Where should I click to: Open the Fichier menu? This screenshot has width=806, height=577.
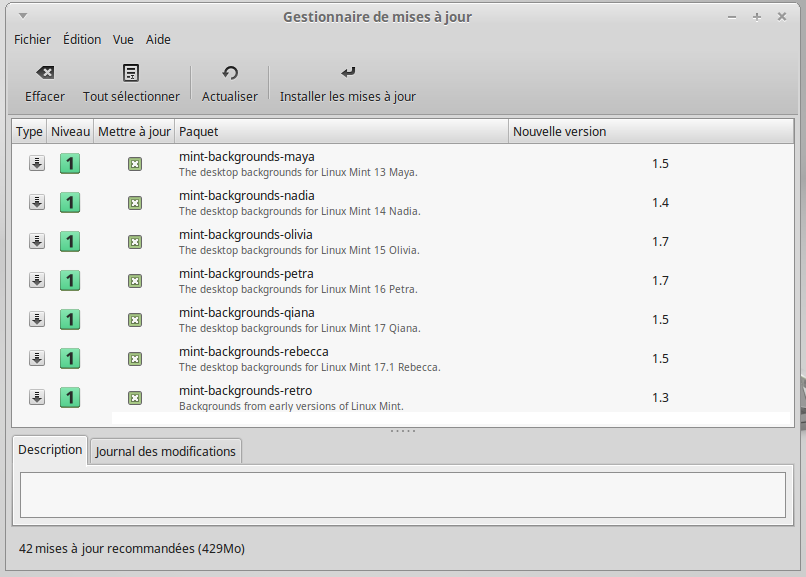click(x=32, y=40)
